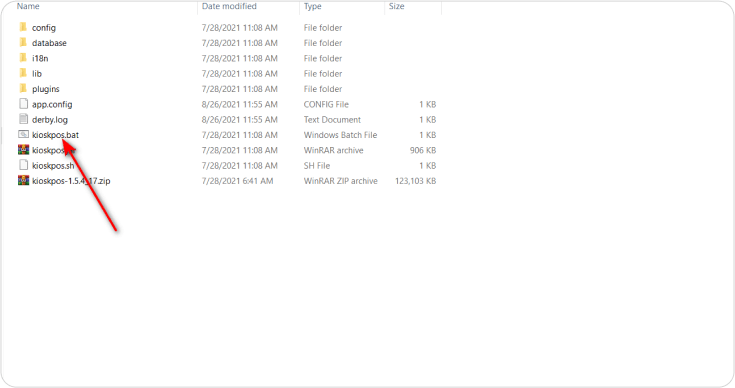This screenshot has height=388, width=735.
Task: Click the 8/26/2021 date for app.config
Action: 240,104
